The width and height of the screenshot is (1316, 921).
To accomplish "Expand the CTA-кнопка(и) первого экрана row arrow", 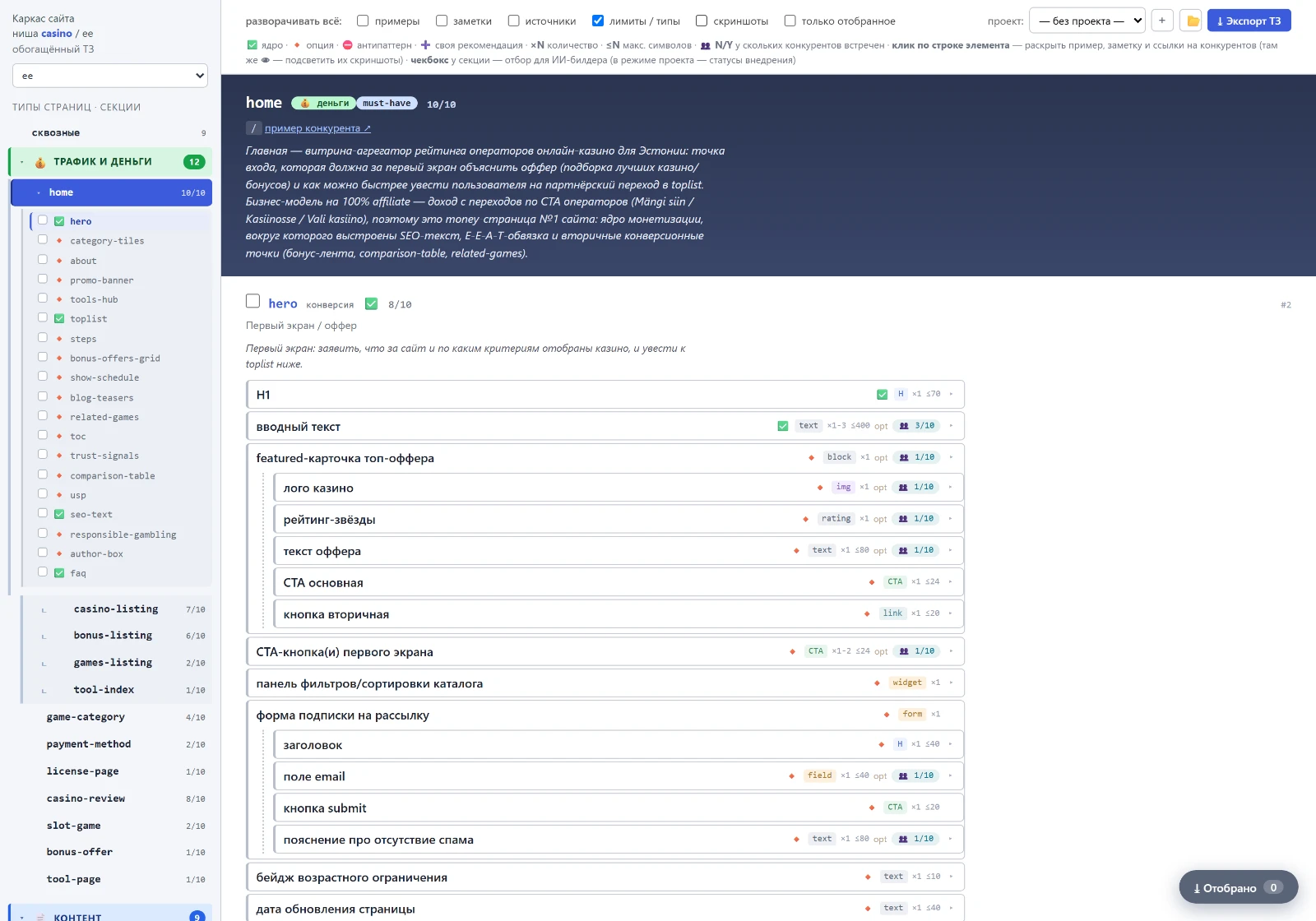I will [x=952, y=651].
